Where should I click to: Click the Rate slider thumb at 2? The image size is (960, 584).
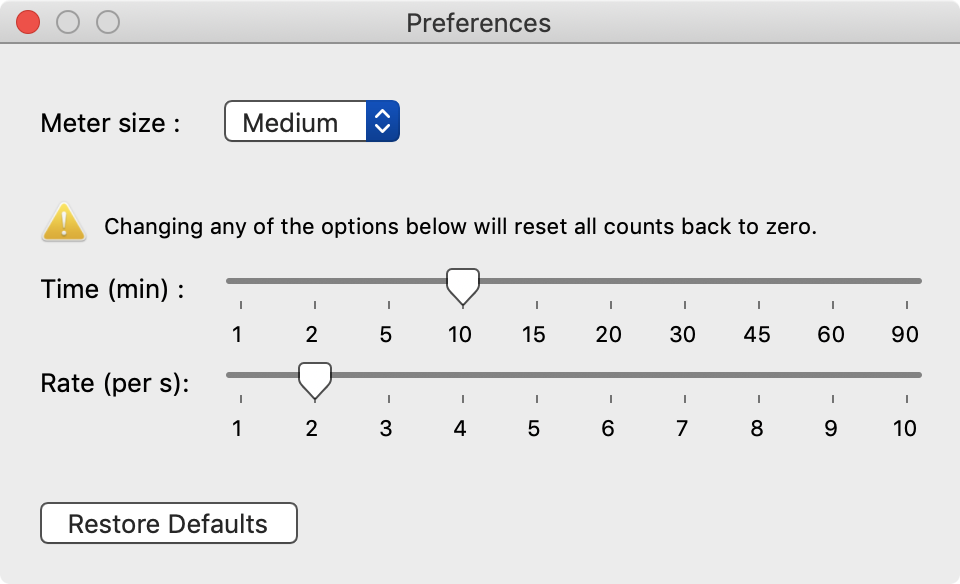point(315,379)
